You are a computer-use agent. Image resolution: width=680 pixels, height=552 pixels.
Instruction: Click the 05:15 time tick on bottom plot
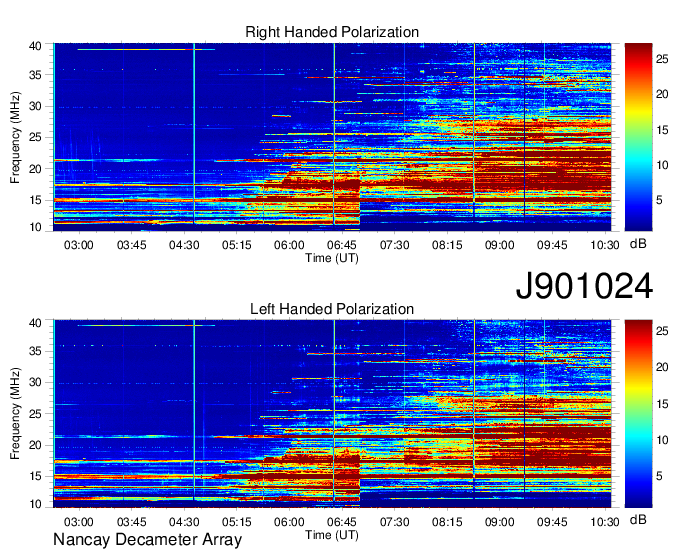coord(237,522)
